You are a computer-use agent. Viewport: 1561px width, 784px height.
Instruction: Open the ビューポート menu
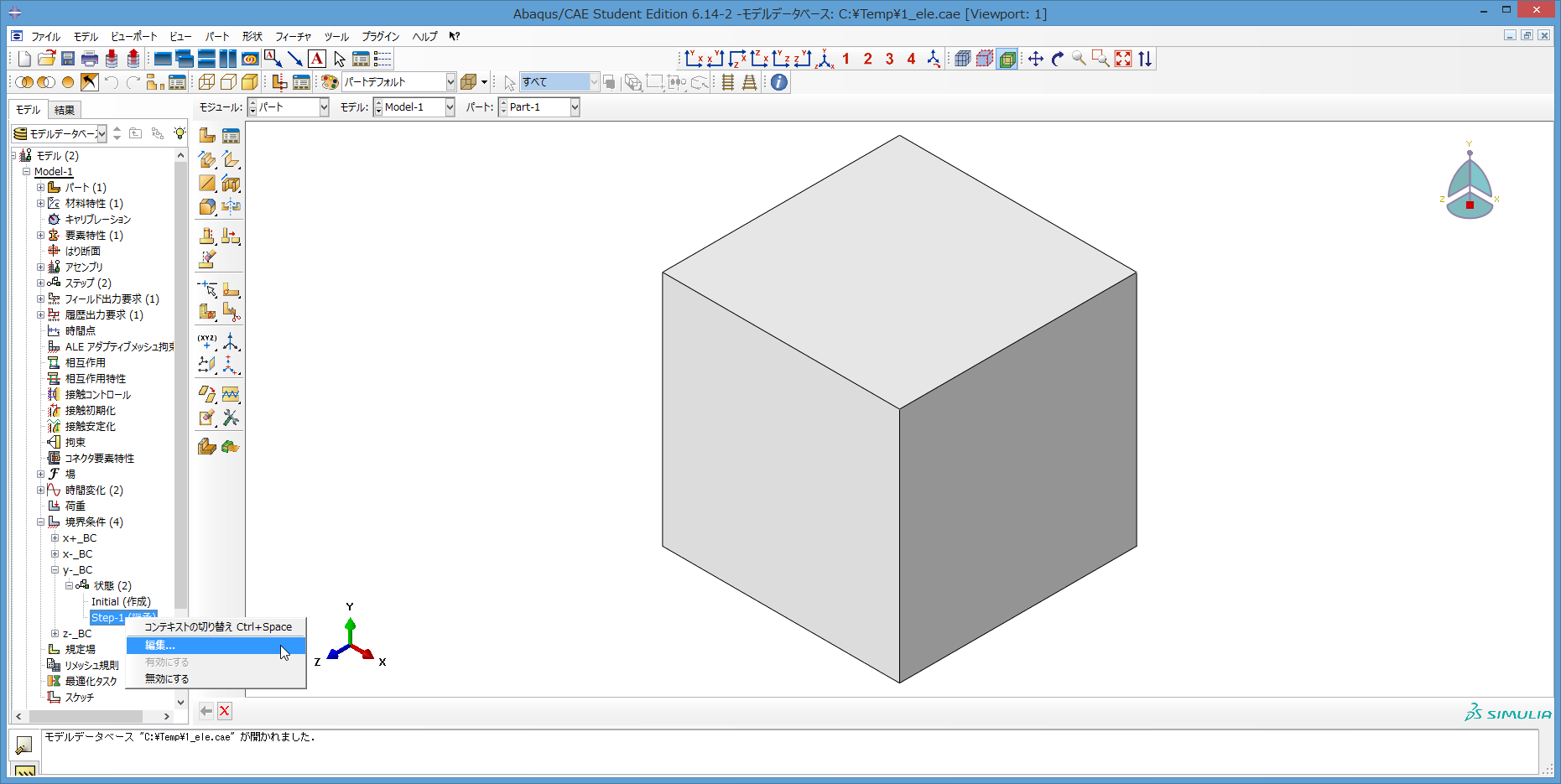(x=134, y=36)
